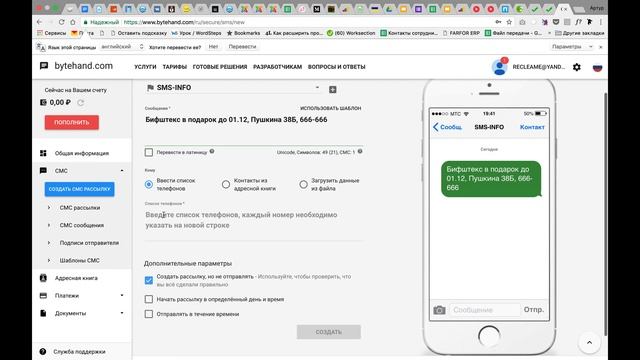This screenshot has width=640, height=360.
Task: Click the Платежи card icon
Action: 43,296
